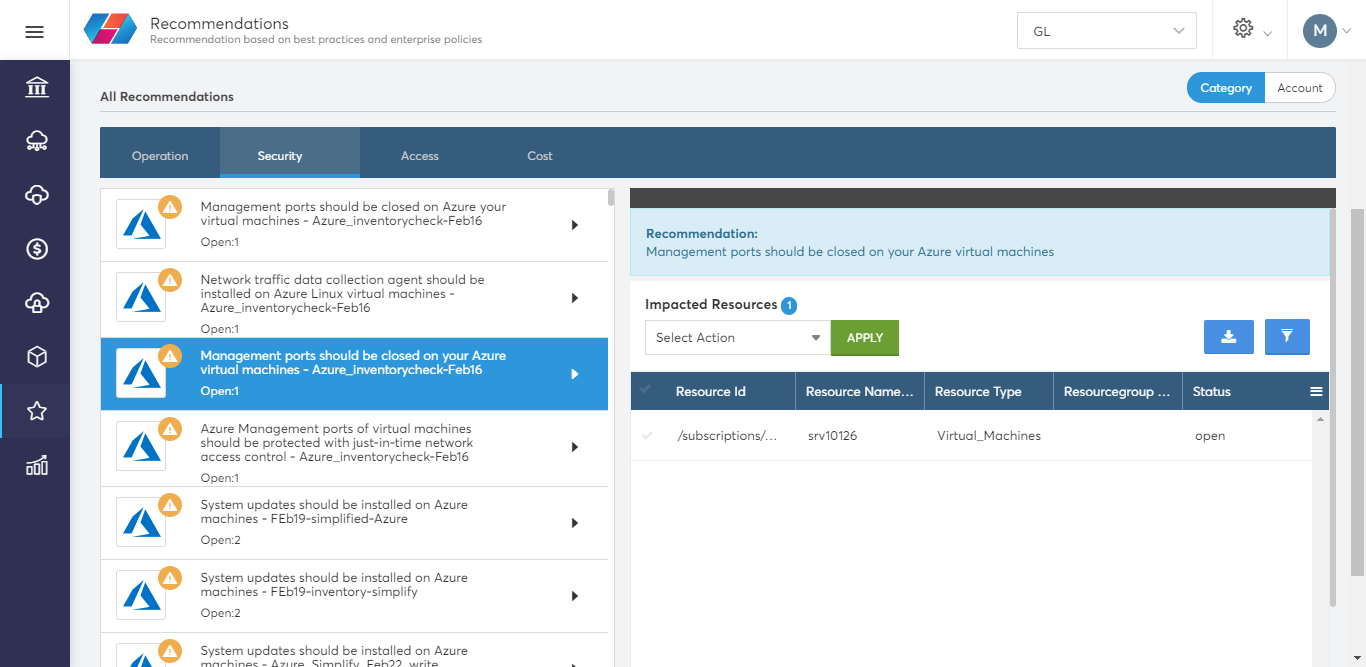Select the srv10126 row checkbox
The image size is (1366, 667).
[647, 436]
